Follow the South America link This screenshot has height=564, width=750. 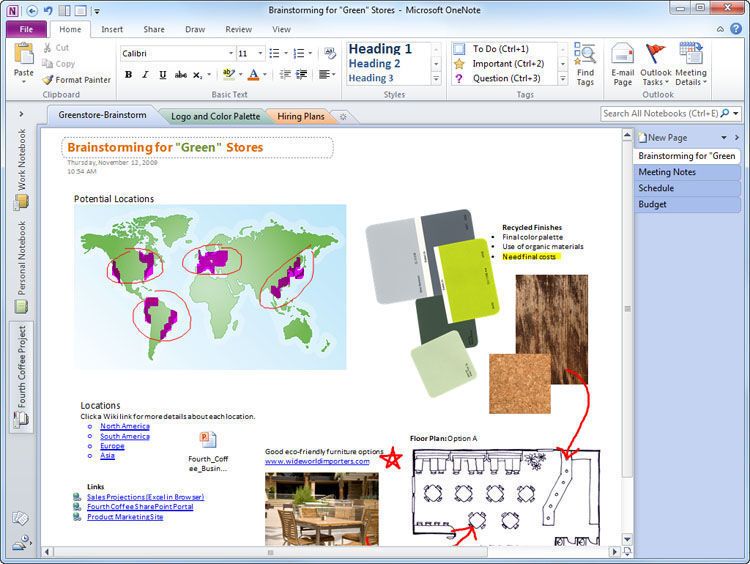[x=125, y=436]
